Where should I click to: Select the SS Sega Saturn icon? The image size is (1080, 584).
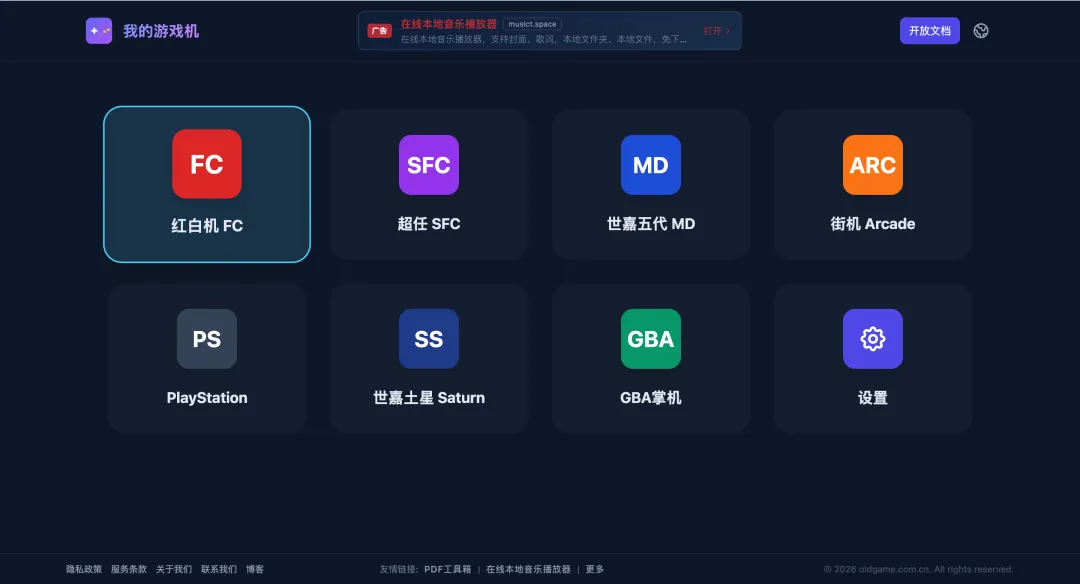point(428,339)
